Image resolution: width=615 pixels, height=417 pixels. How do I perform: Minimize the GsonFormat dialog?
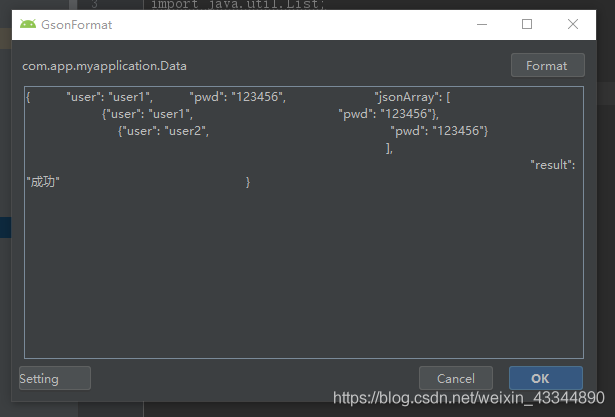[478, 24]
